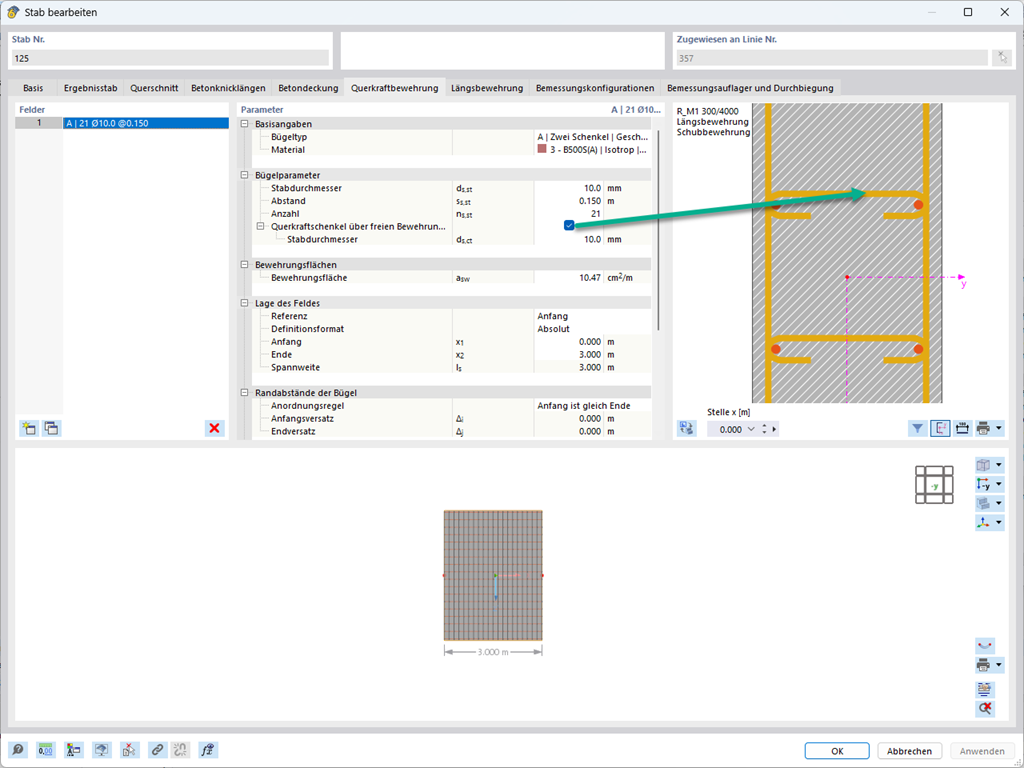Click the Bügeltyp value A | Zwei Schenkel
This screenshot has height=768, width=1024.
[x=592, y=137]
